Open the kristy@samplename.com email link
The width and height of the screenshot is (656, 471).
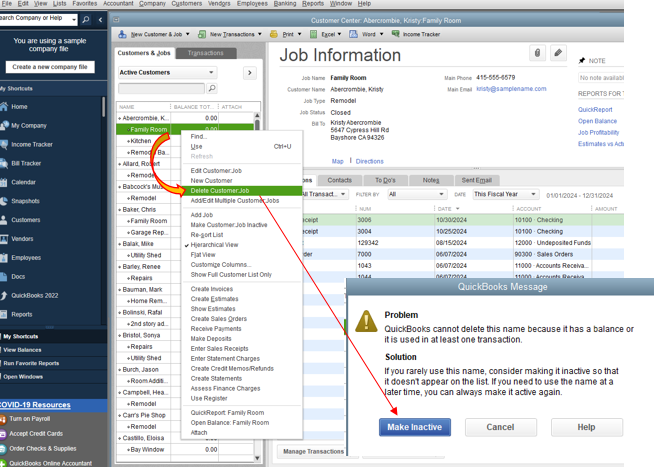click(x=511, y=89)
